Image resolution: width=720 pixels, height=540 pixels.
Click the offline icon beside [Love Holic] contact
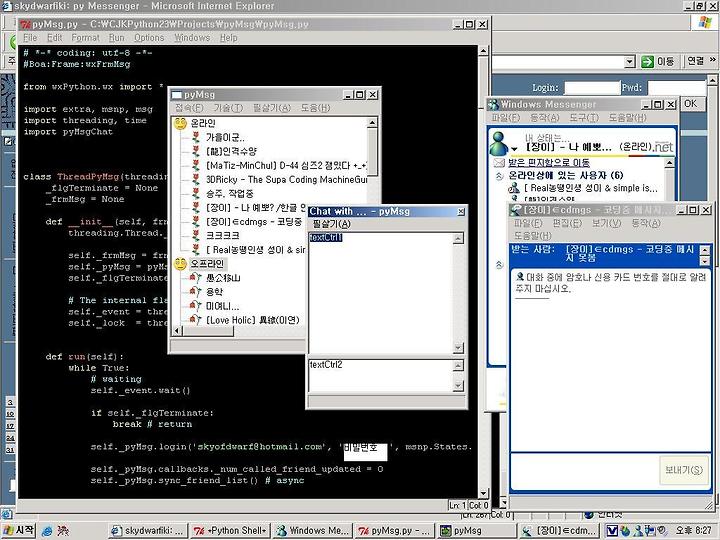pyautogui.click(x=195, y=320)
